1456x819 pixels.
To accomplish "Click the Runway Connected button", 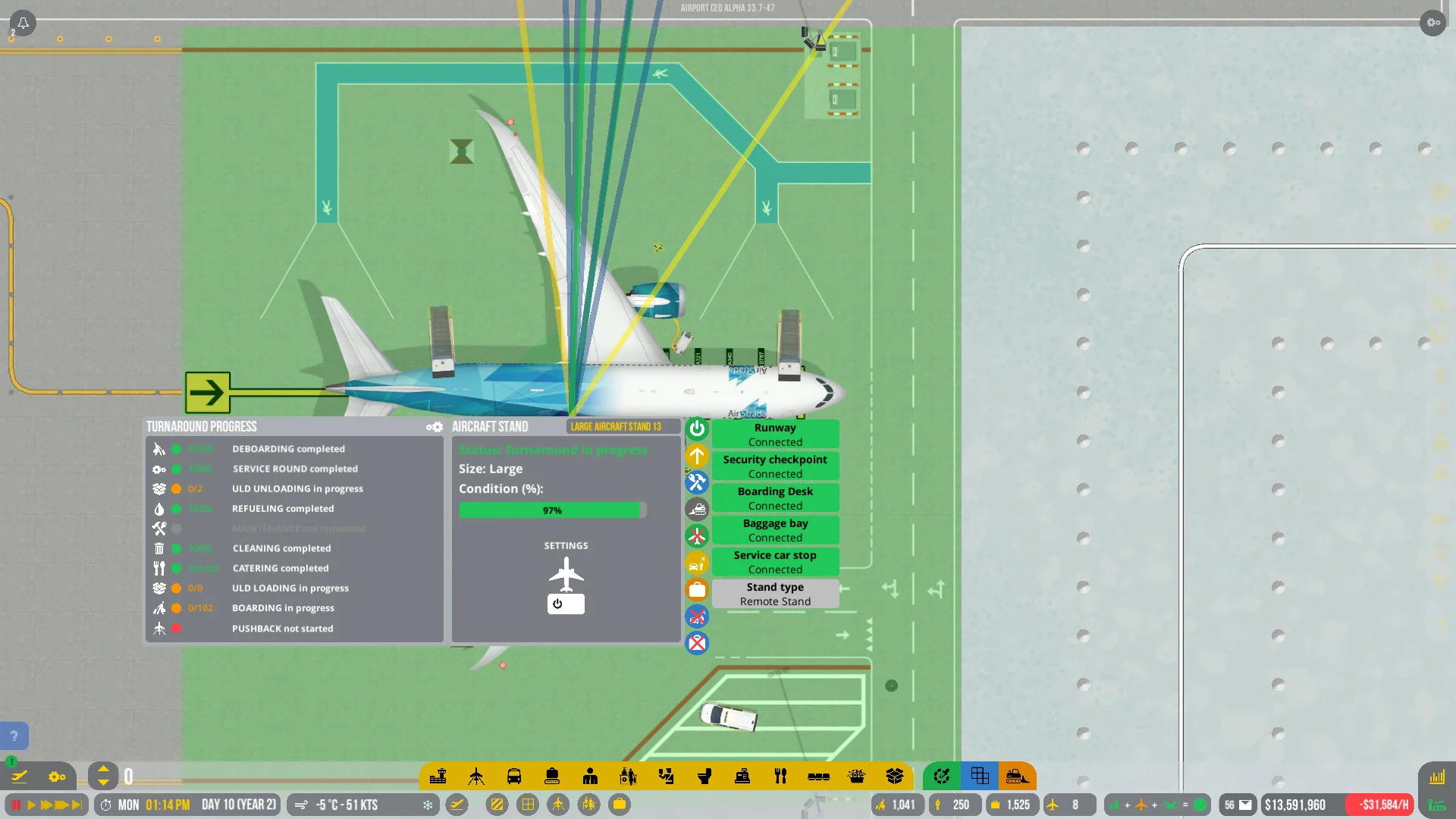I will click(774, 434).
